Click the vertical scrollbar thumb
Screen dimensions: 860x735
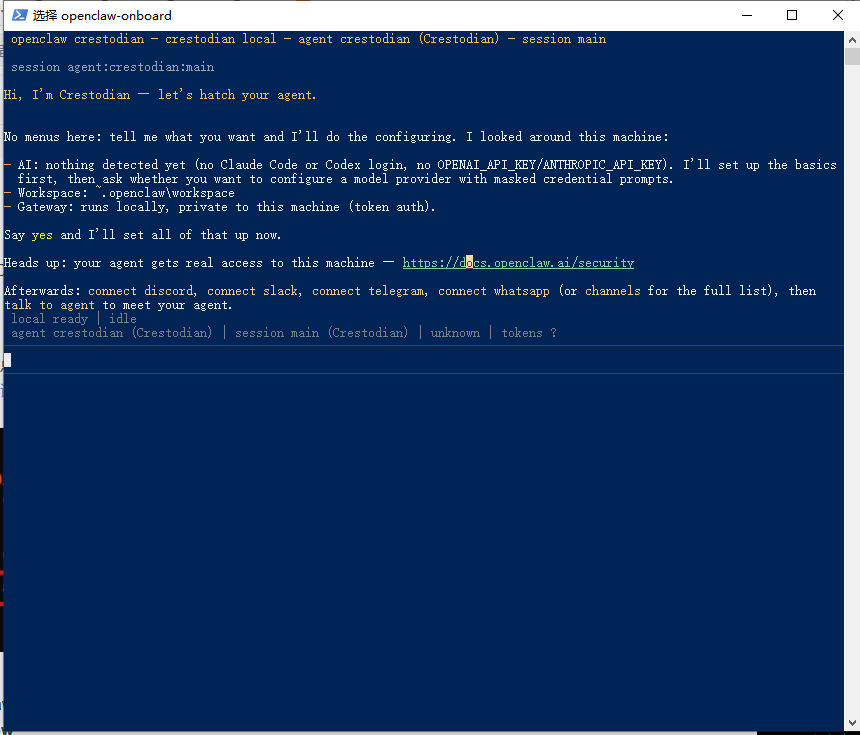(852, 56)
